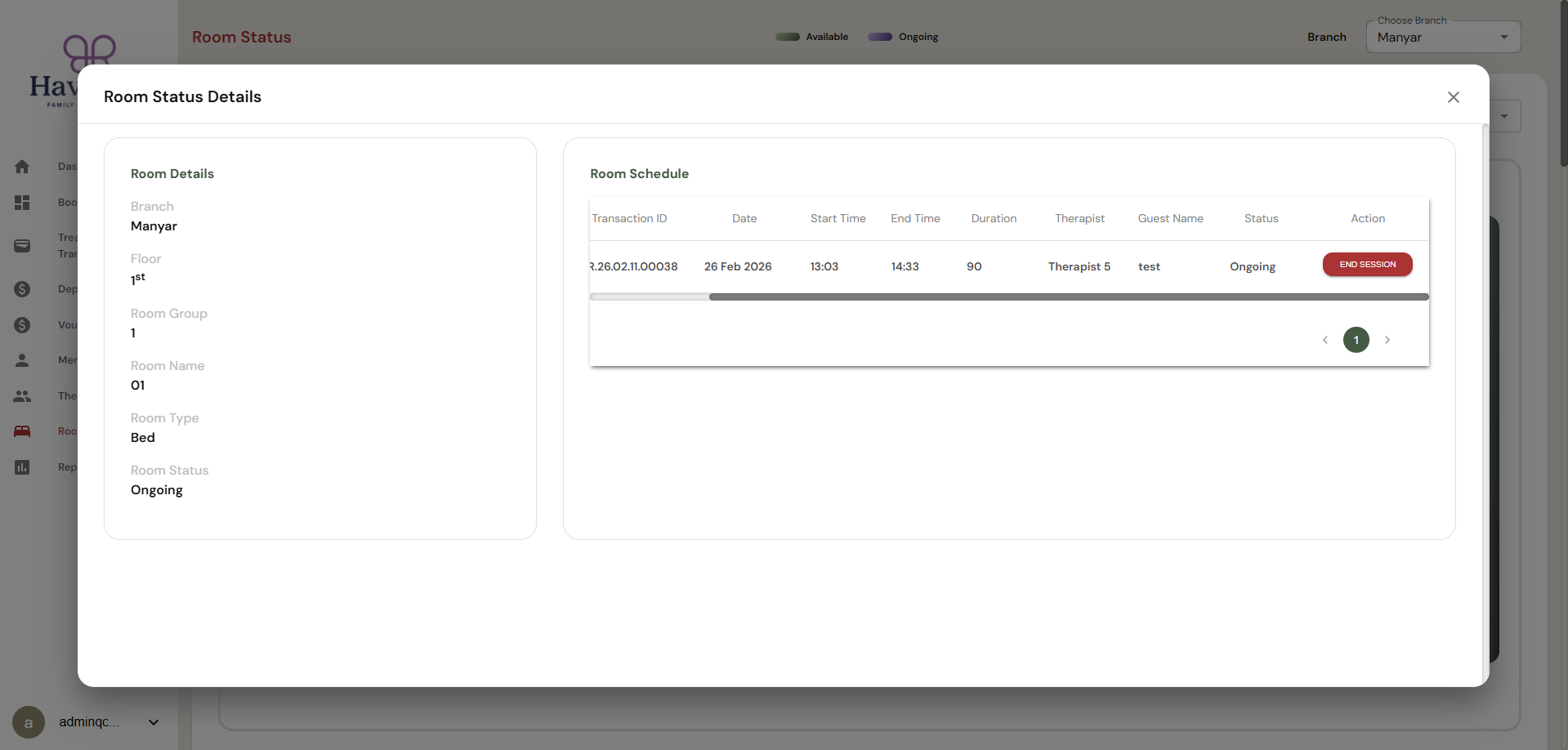Click the Status column header
Viewport: 1568px width, 750px height.
1261,219
